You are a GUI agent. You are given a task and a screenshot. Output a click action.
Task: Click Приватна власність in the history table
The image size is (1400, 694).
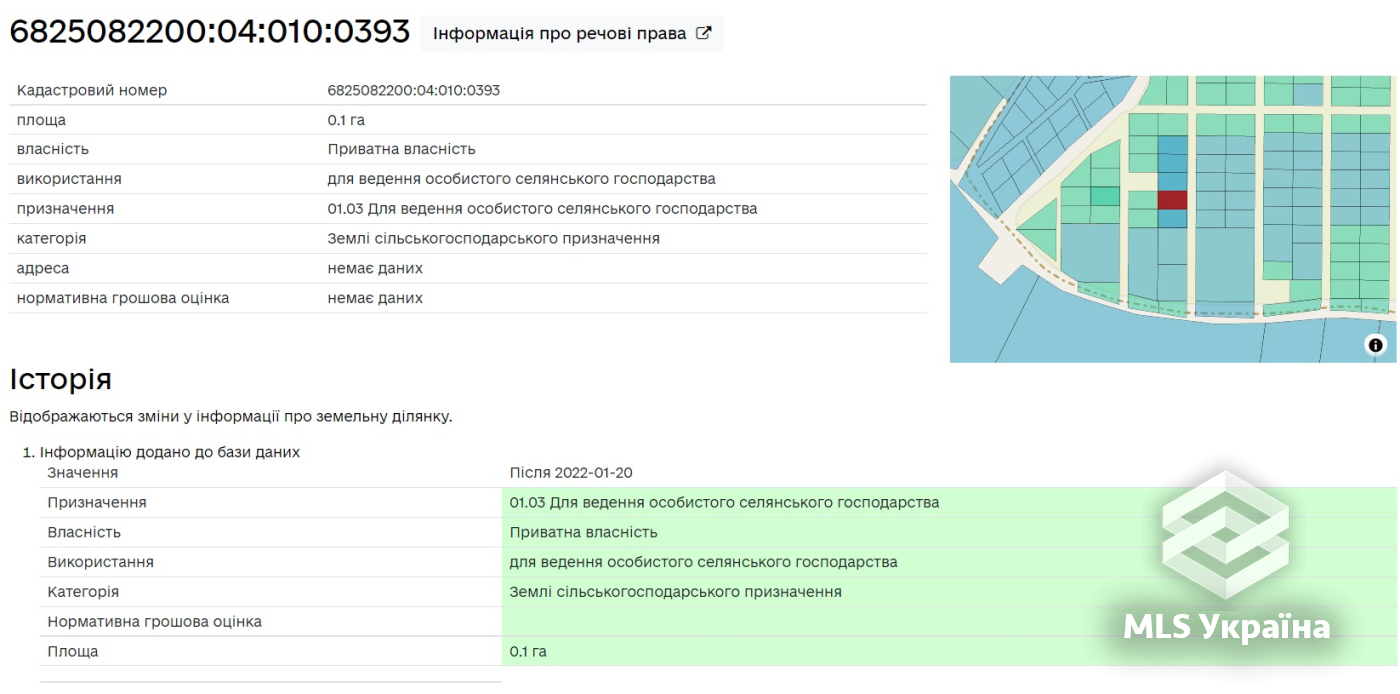coord(584,532)
